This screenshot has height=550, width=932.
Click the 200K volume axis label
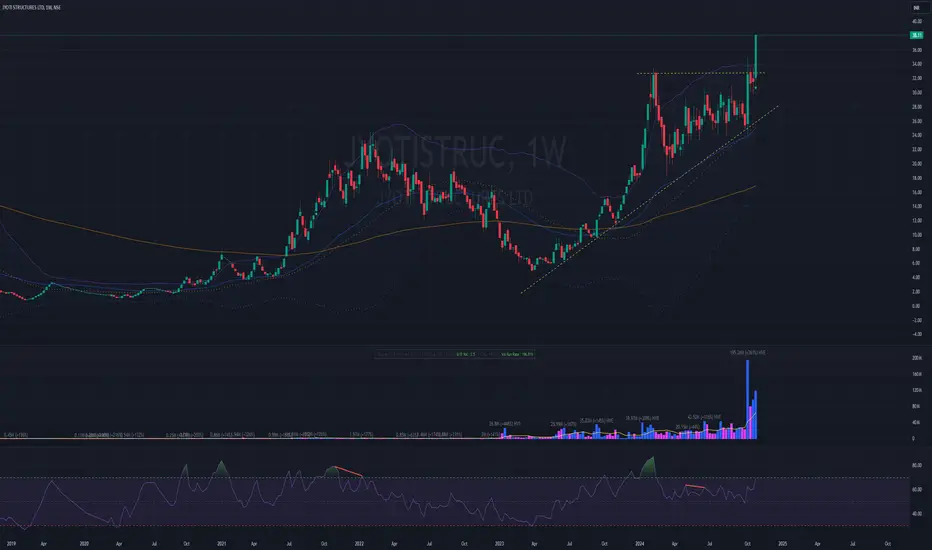click(x=917, y=358)
